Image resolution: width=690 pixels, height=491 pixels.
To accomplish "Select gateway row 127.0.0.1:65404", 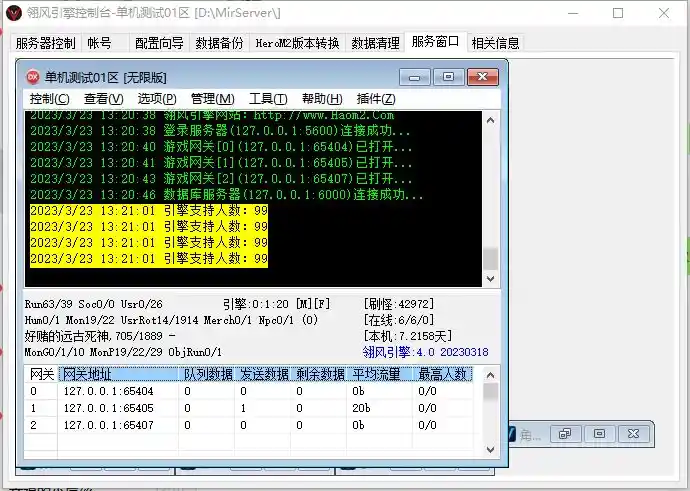I will tap(249, 391).
